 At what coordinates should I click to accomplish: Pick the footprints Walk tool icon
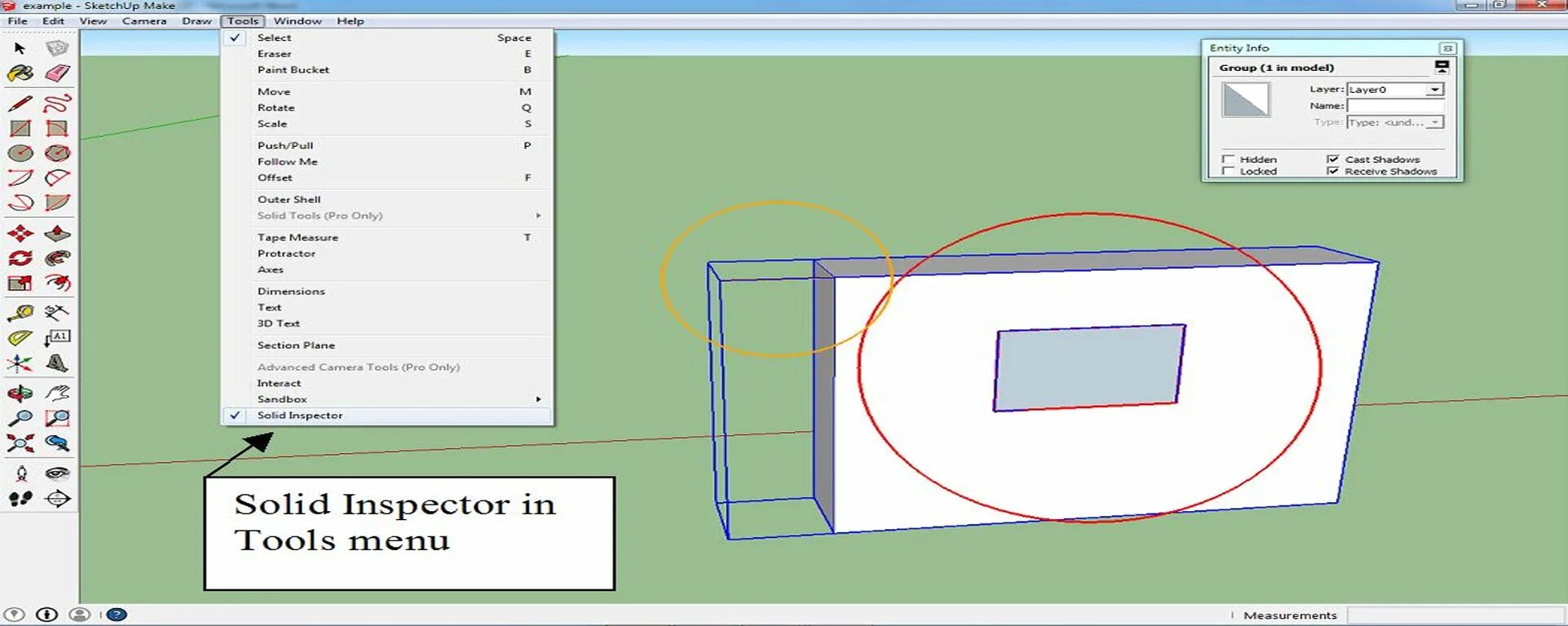tap(20, 498)
